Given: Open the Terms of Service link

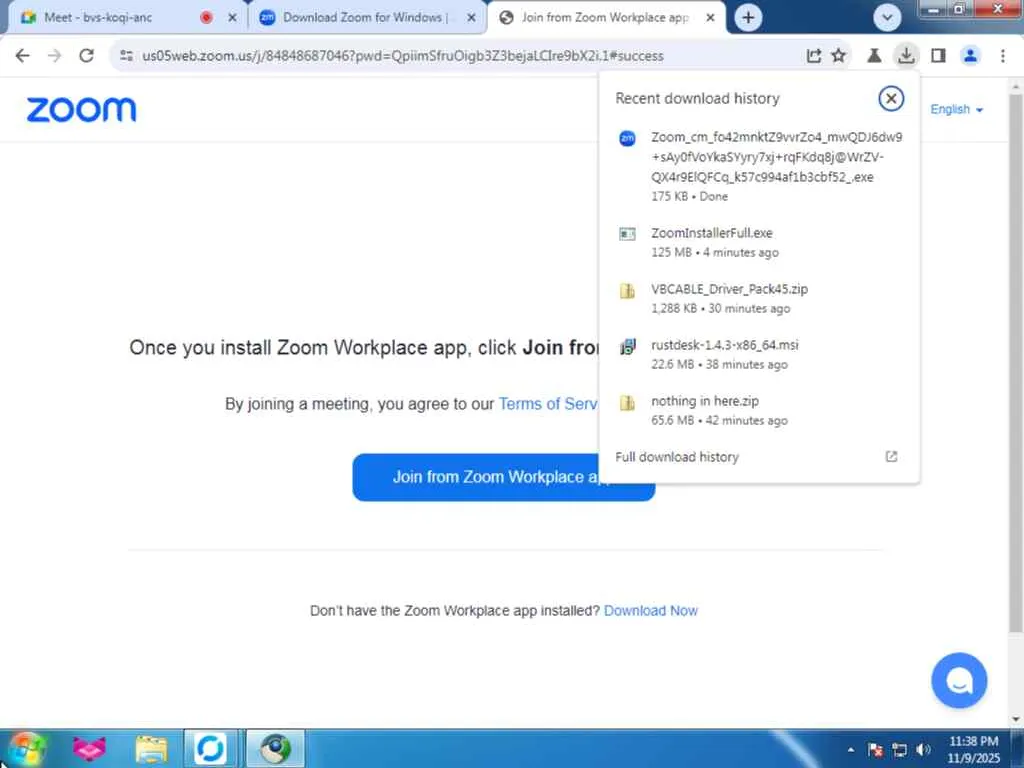Looking at the screenshot, I should coord(547,404).
